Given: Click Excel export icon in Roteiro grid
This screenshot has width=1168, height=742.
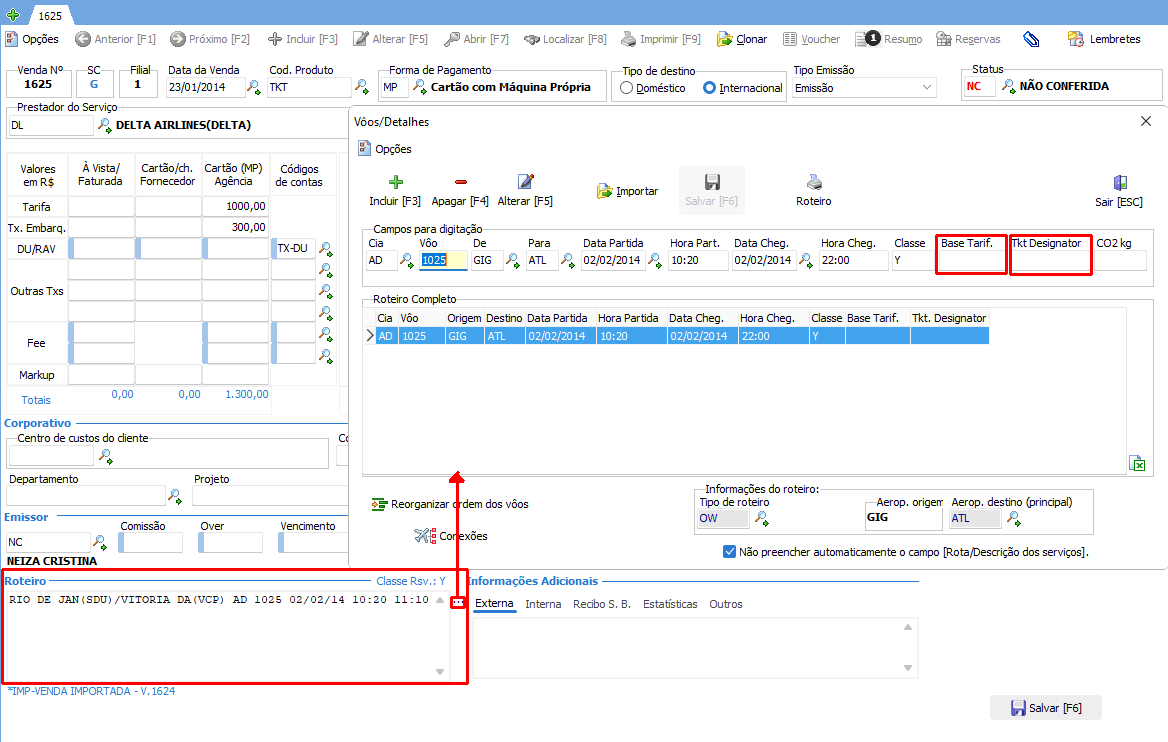Looking at the screenshot, I should pos(1137,463).
